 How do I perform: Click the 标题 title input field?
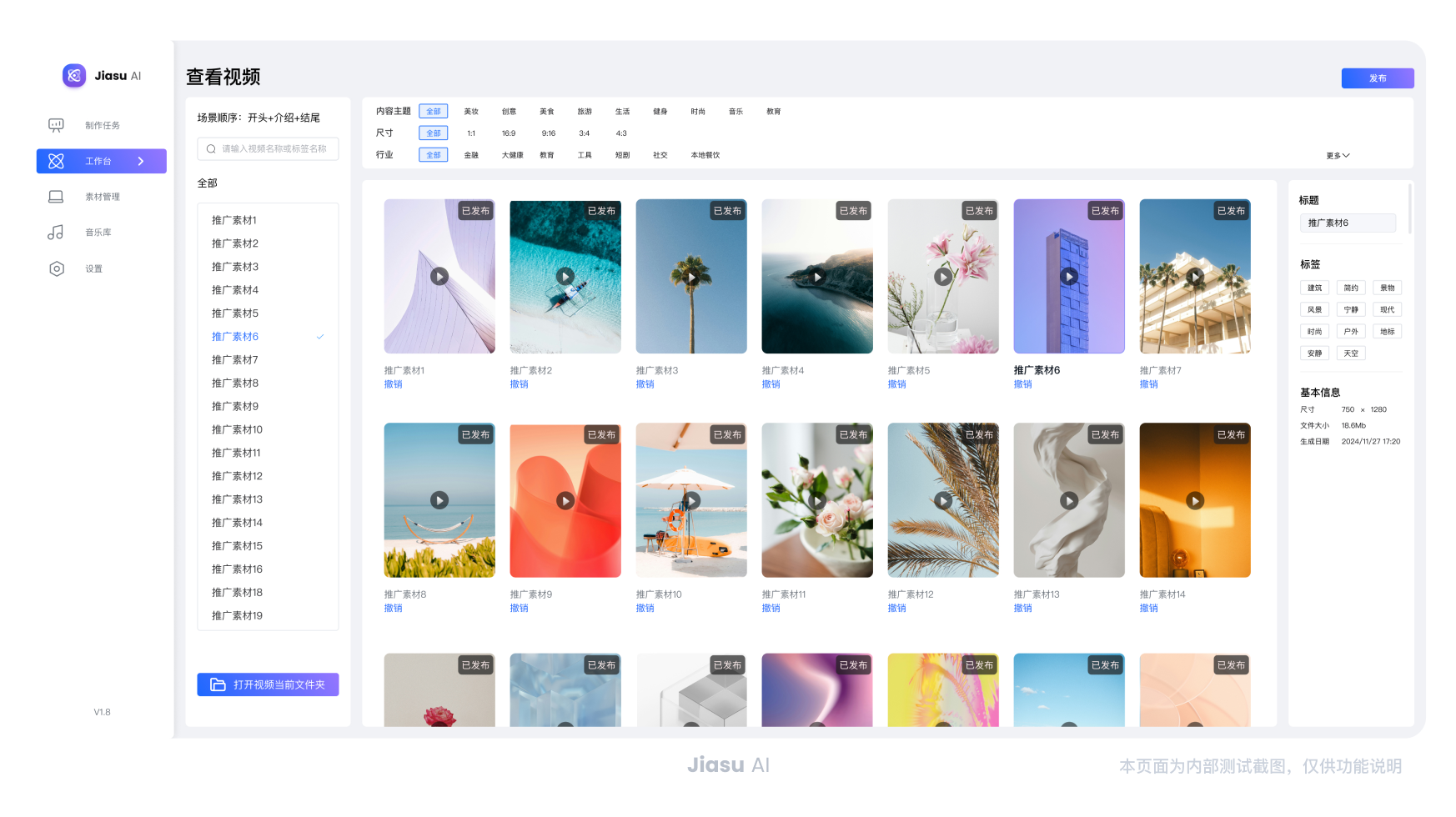point(1347,223)
